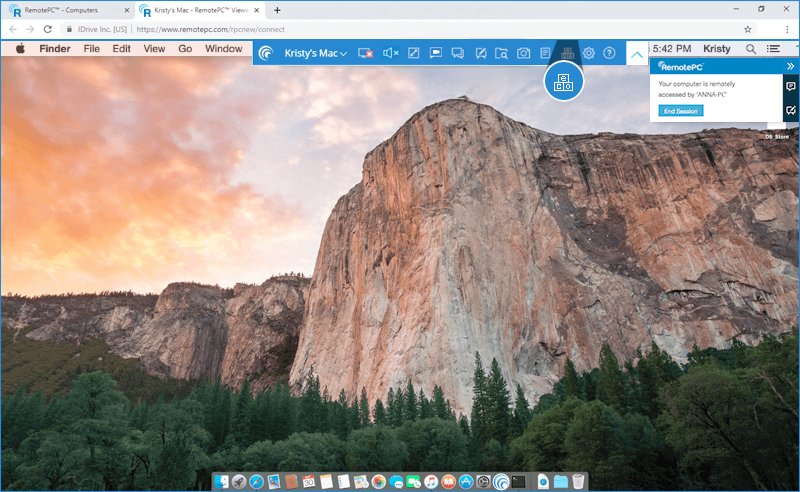Expand the Kristy's Mac computer dropdown
The height and width of the screenshot is (492, 800).
click(315, 53)
